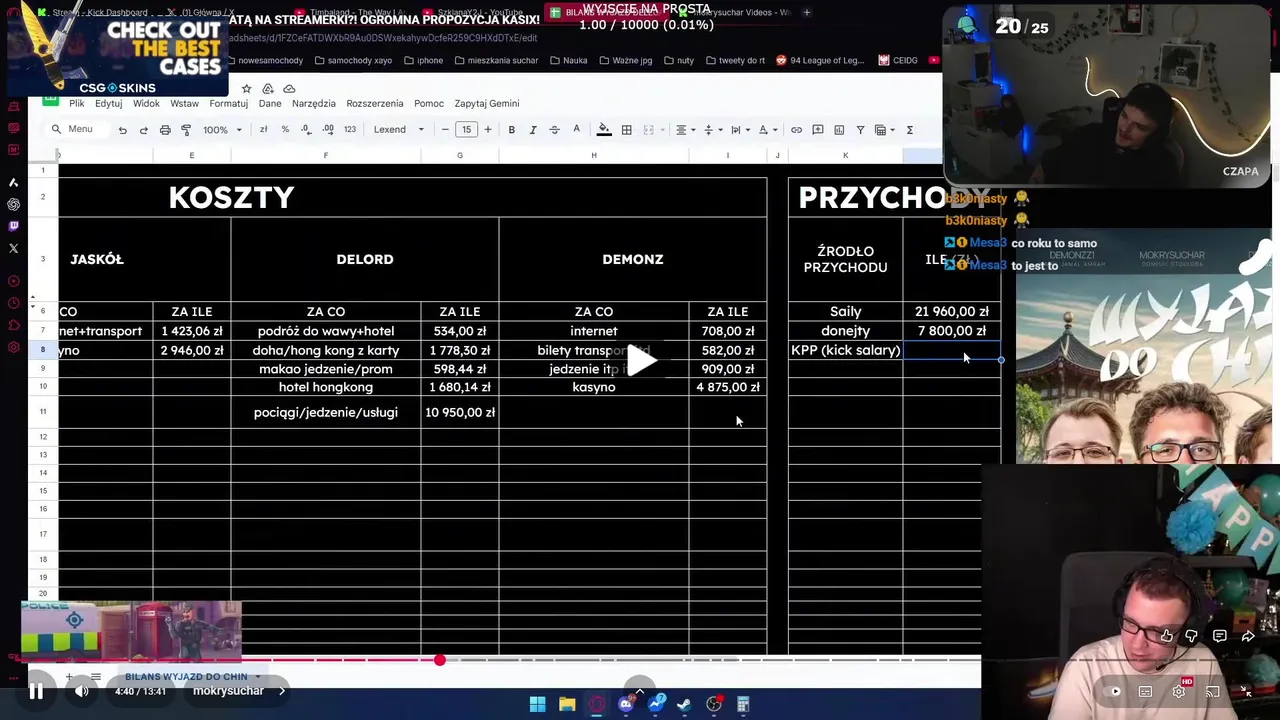Select the paint format roller tool
This screenshot has width=1280, height=720.
pyautogui.click(x=186, y=130)
